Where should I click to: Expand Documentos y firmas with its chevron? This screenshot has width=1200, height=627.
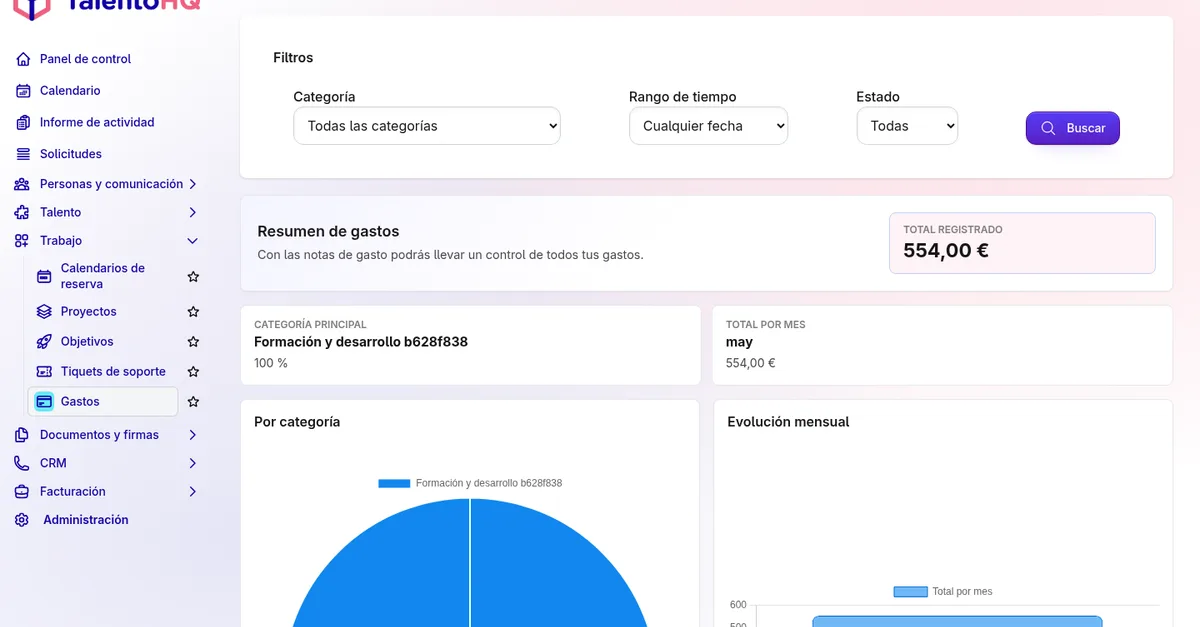pyautogui.click(x=193, y=435)
